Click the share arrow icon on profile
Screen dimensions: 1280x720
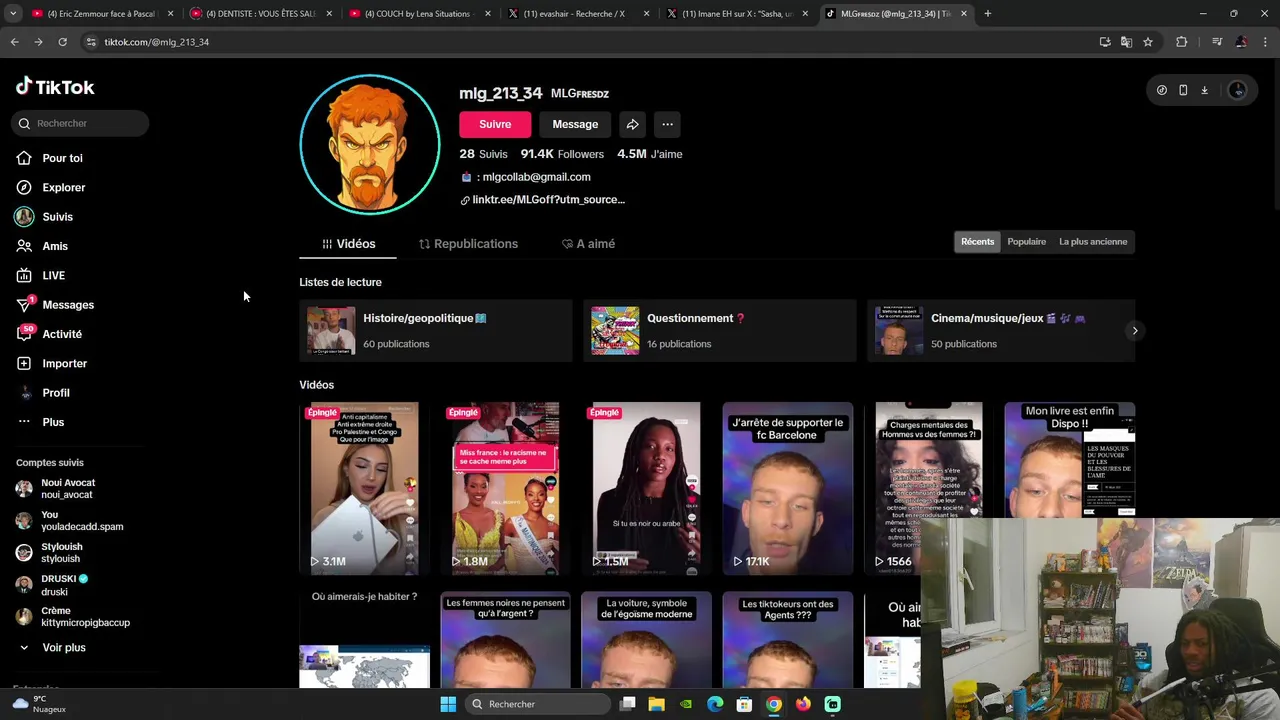pos(632,124)
